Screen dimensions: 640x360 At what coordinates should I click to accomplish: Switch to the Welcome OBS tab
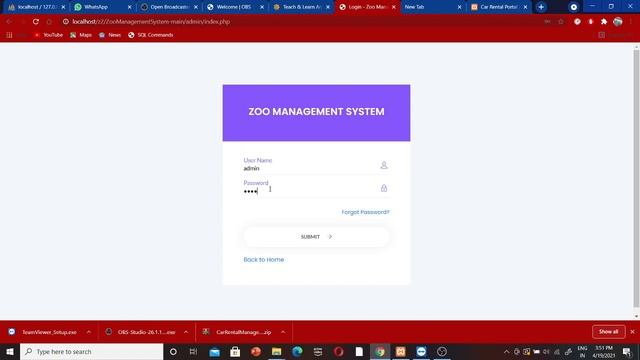point(235,7)
